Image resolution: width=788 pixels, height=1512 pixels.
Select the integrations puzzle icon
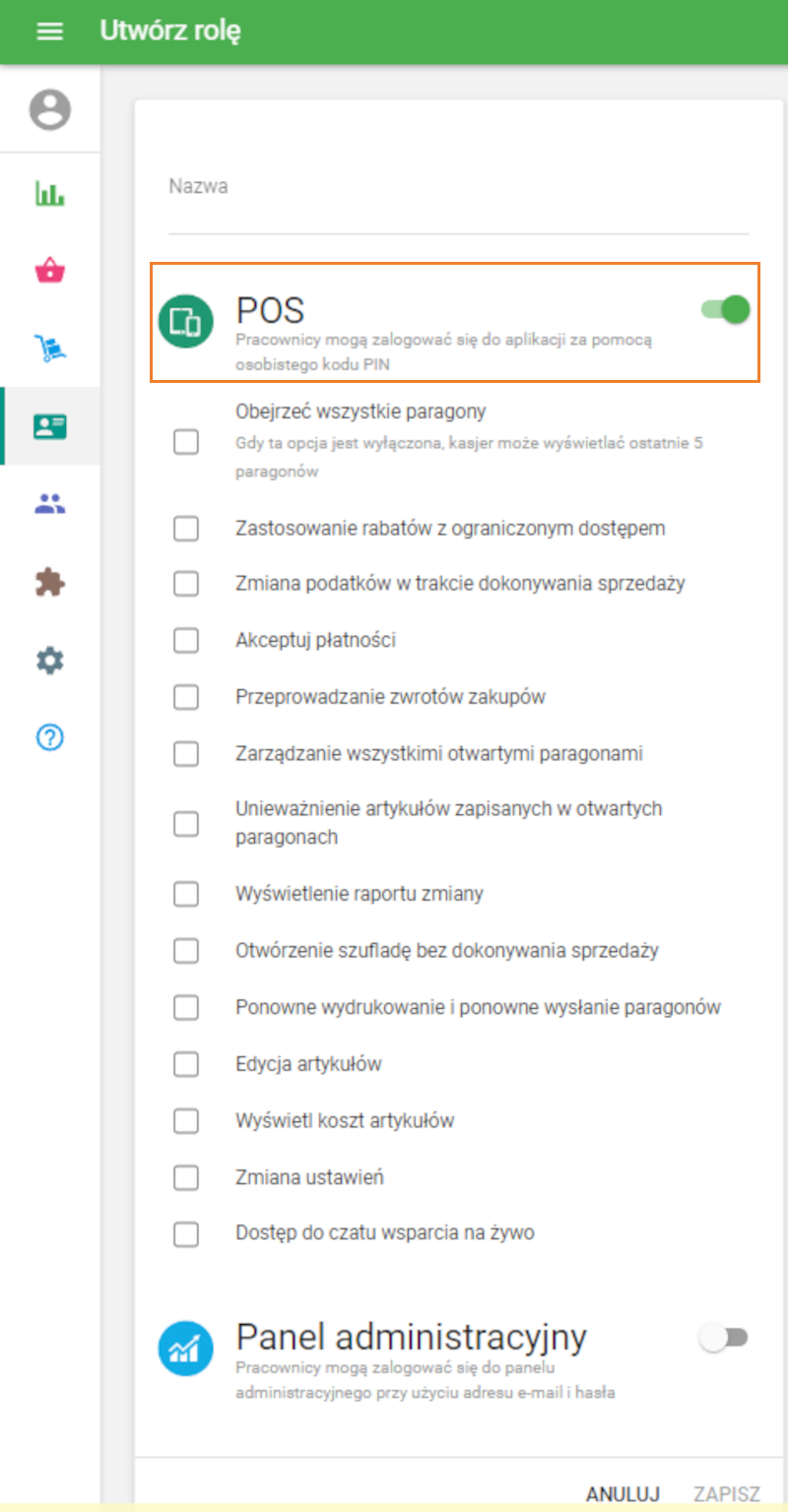click(49, 583)
